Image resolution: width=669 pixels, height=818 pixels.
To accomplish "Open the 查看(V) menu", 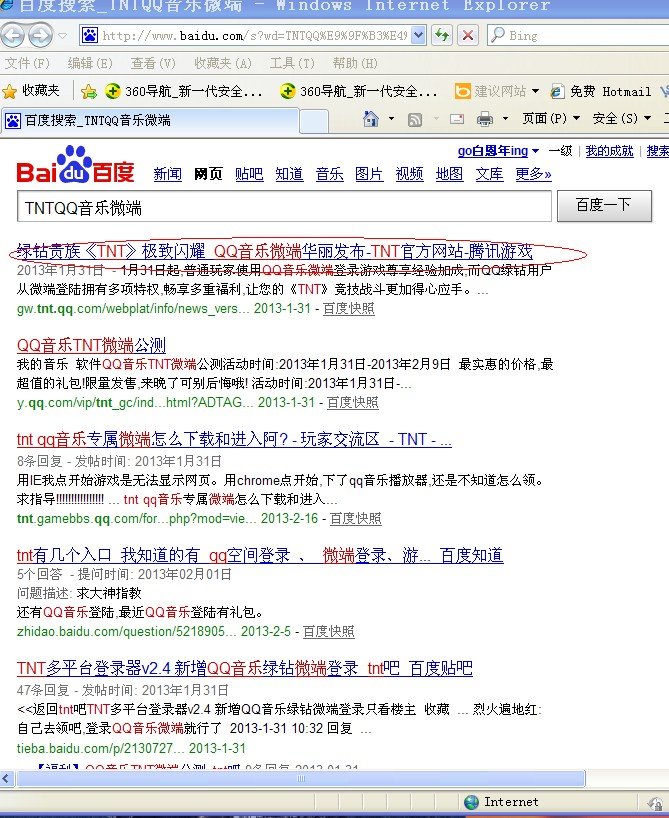I will [x=153, y=63].
